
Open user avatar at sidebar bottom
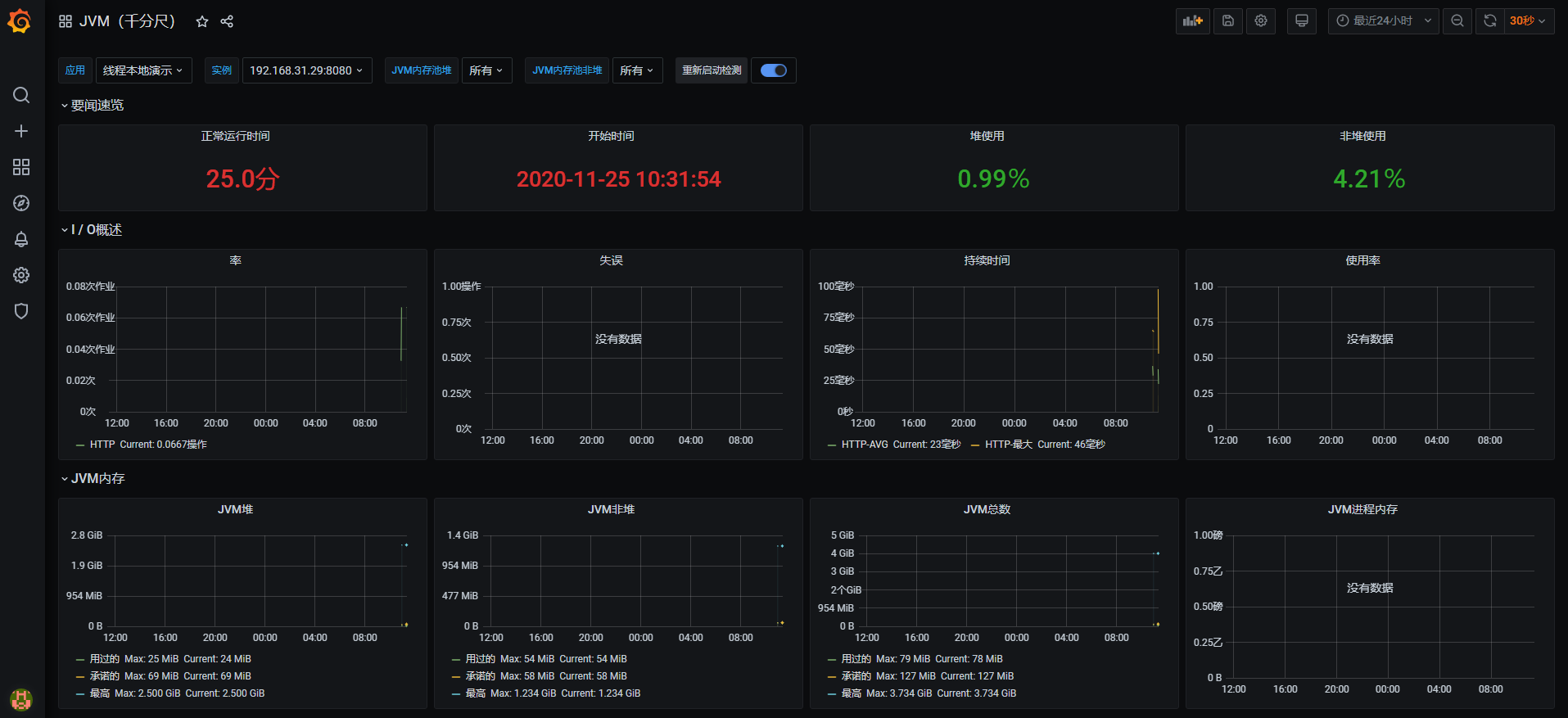[21, 699]
